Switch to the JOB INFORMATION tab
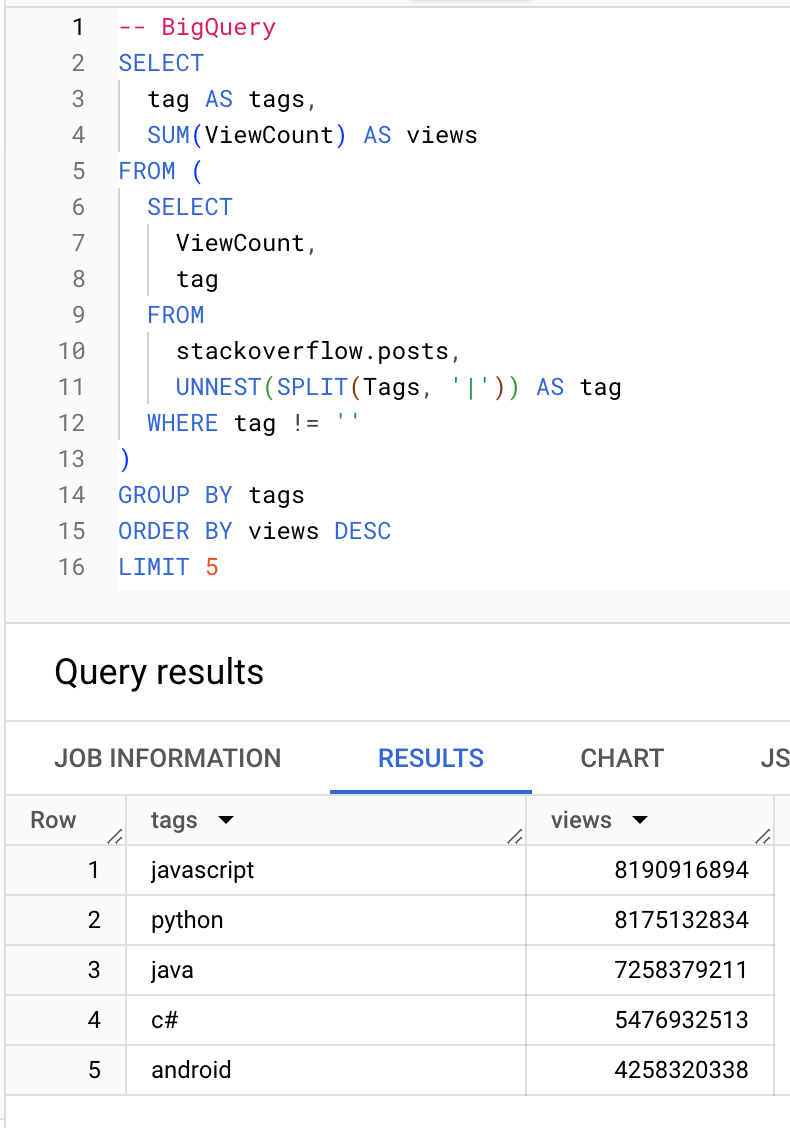Screen dimensions: 790x1128 [x=167, y=758]
